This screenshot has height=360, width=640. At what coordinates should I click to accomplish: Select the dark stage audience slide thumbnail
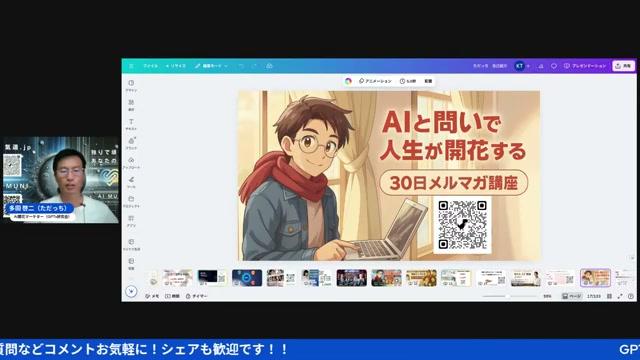tap(351, 278)
